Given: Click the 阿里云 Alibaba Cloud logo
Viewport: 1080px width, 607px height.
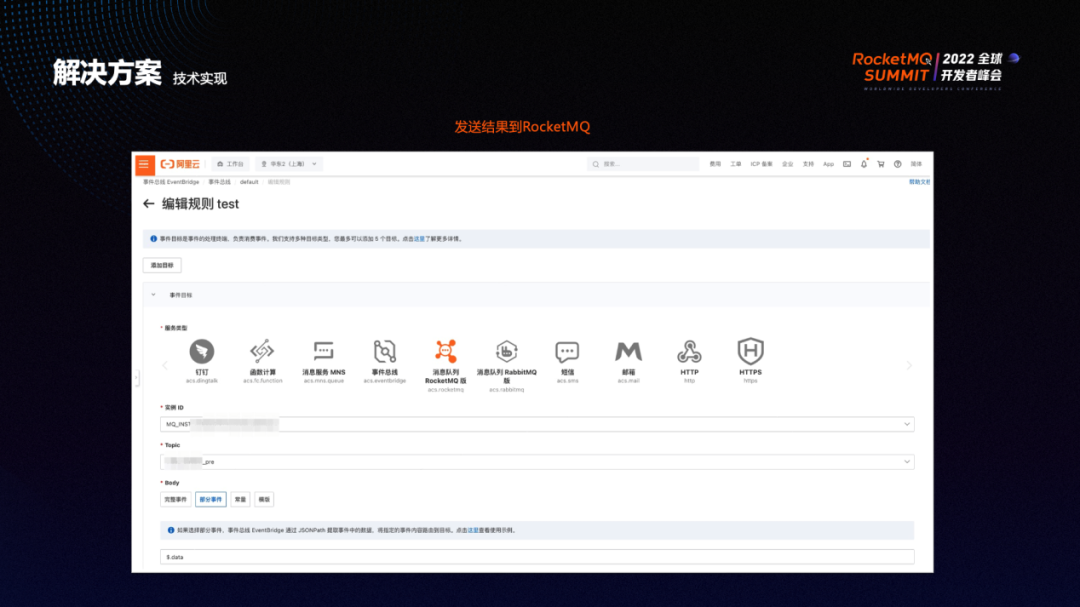Looking at the screenshot, I should 180,164.
